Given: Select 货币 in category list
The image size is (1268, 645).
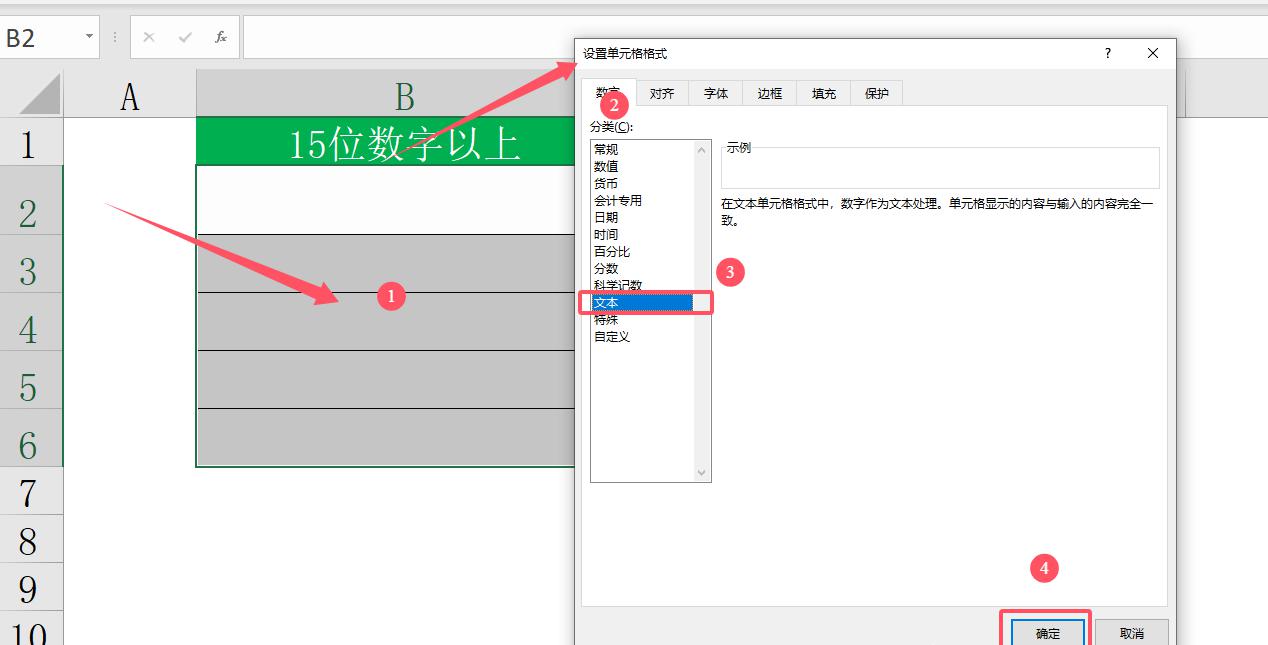Looking at the screenshot, I should pyautogui.click(x=642, y=183).
